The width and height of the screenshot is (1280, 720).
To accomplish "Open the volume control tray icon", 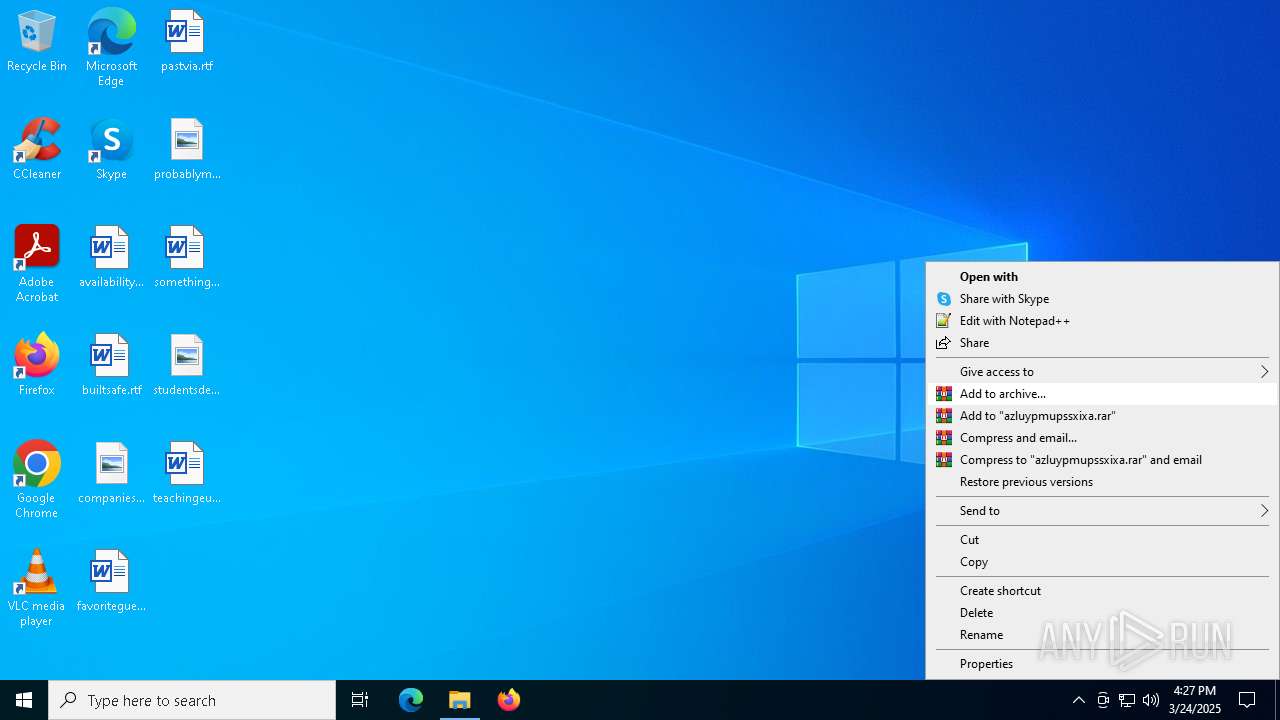I will click(x=1151, y=700).
